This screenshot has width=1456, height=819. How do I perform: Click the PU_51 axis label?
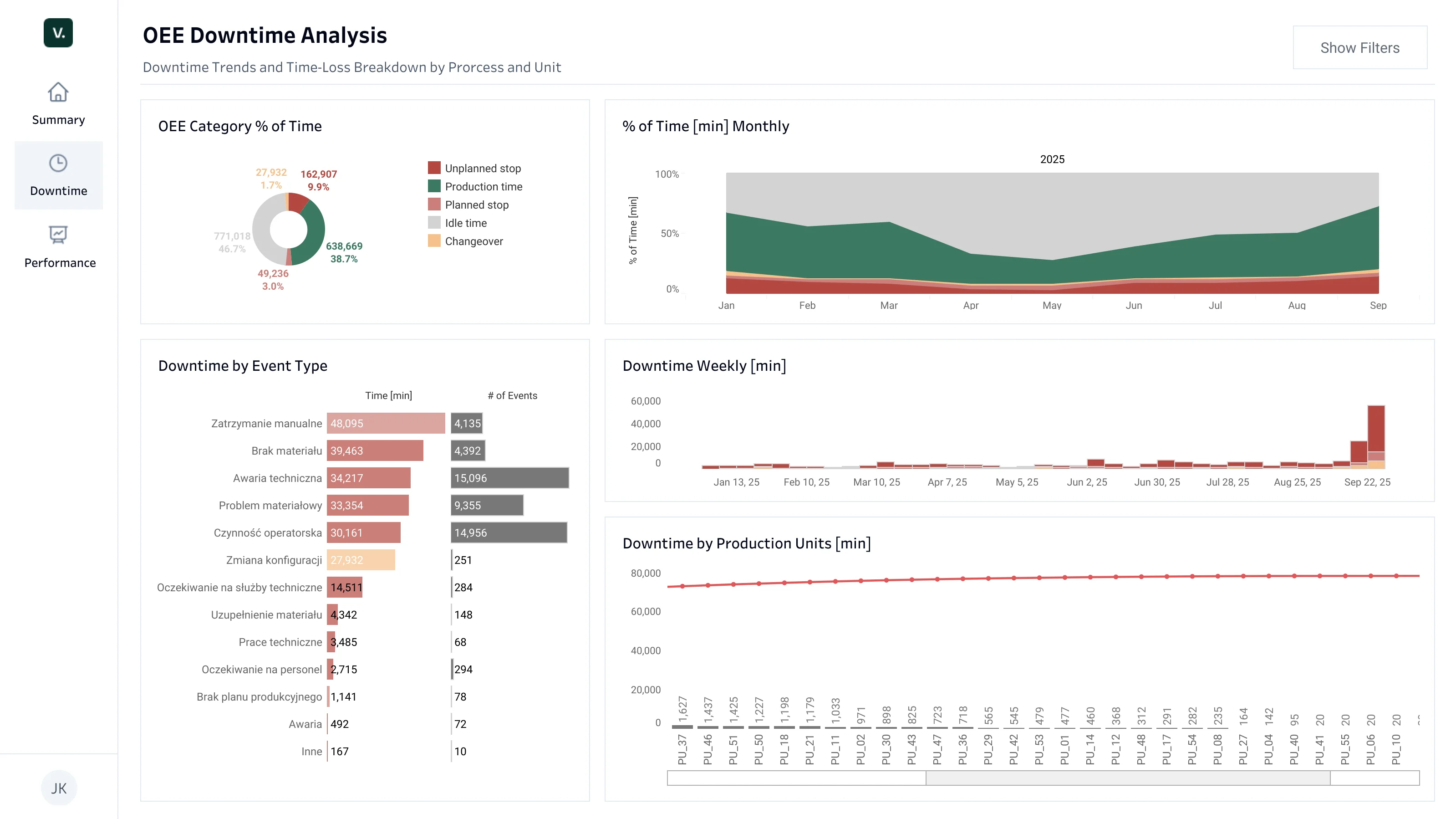coord(733,750)
